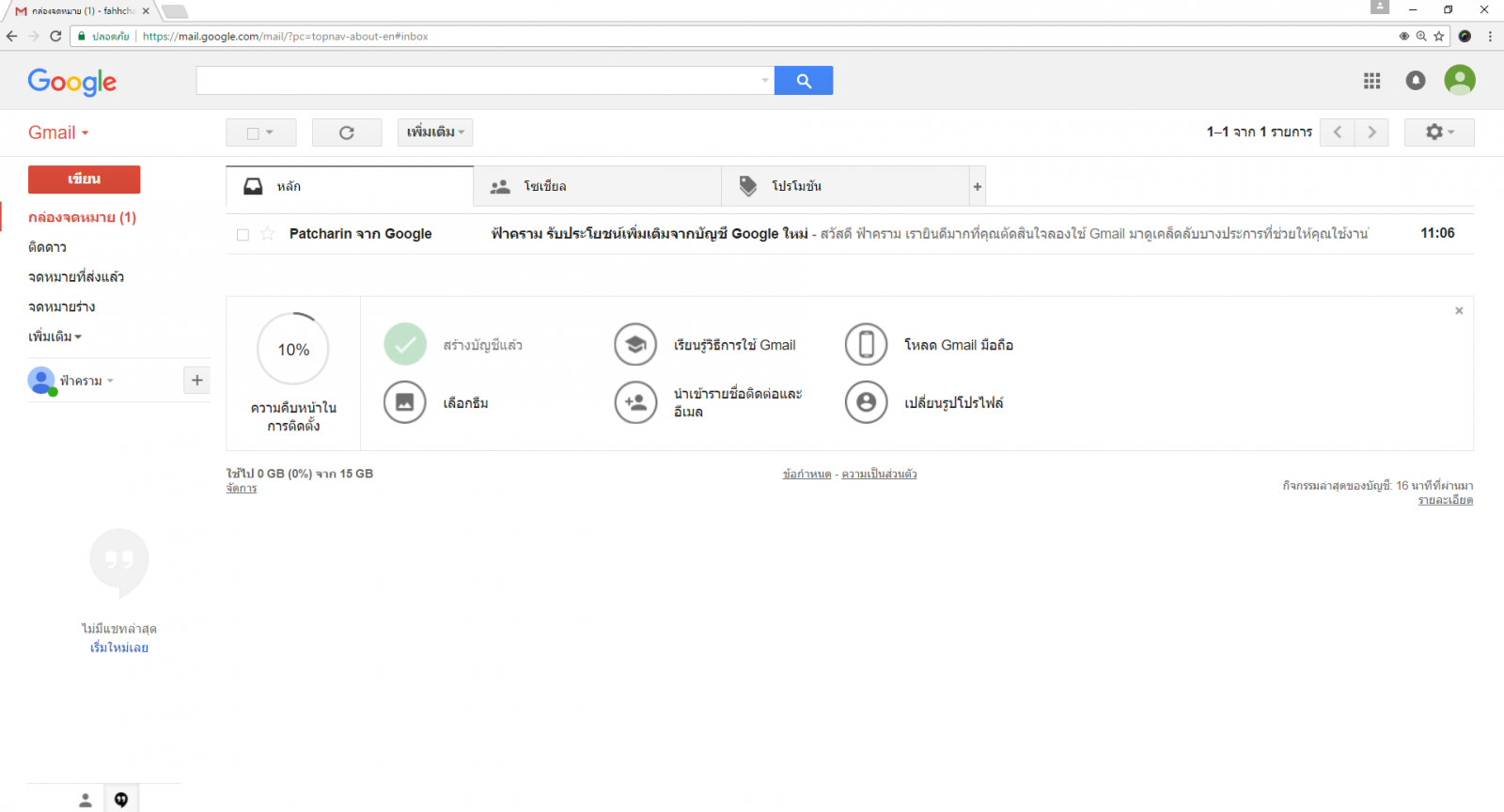Refresh the inbox

click(x=347, y=133)
